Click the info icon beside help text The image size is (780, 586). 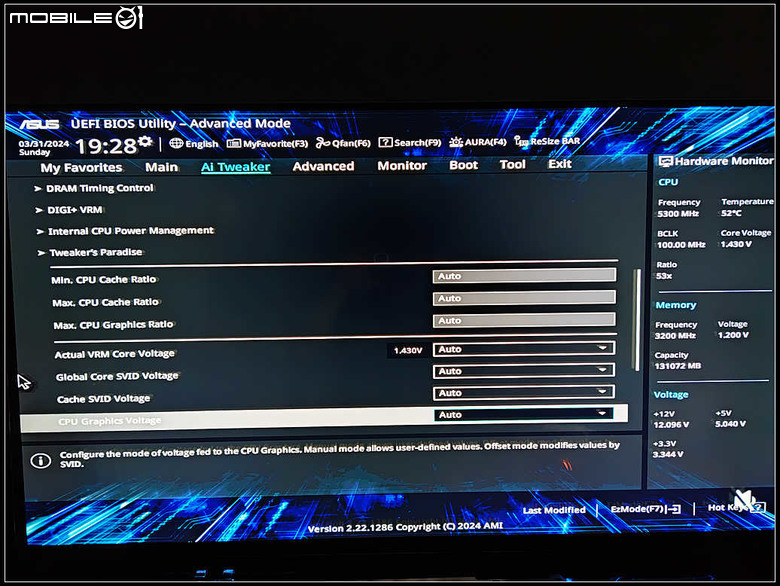click(41, 461)
